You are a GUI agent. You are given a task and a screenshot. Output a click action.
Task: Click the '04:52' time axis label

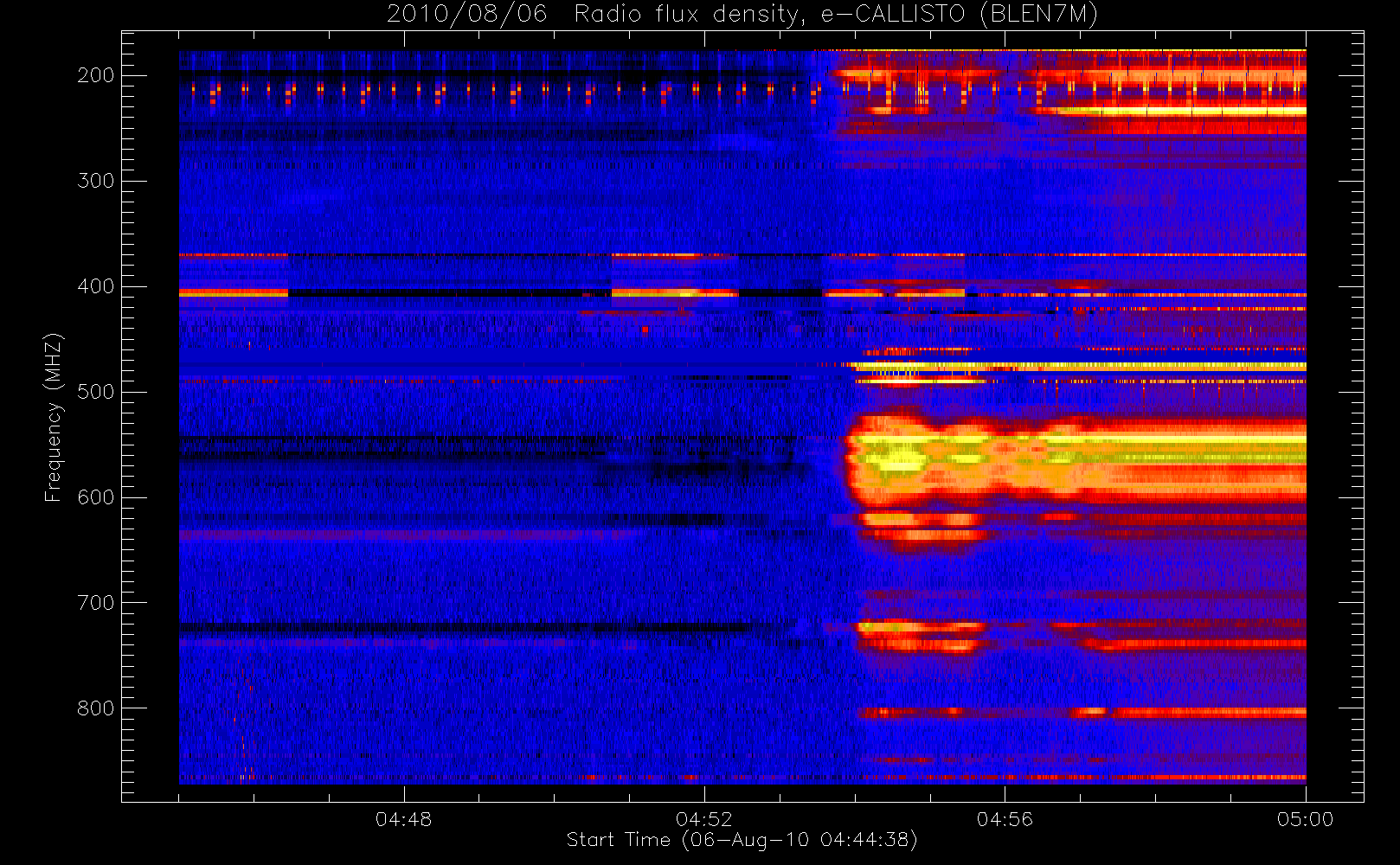[x=703, y=819]
